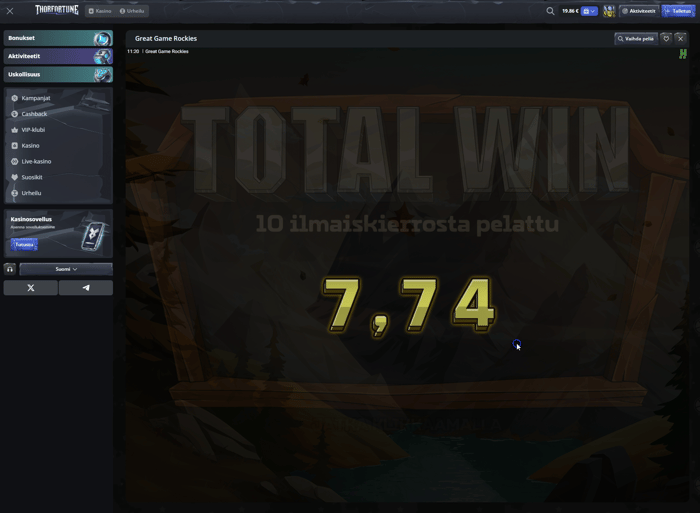
Task: Open the Suomi language dropdown
Action: point(66,269)
